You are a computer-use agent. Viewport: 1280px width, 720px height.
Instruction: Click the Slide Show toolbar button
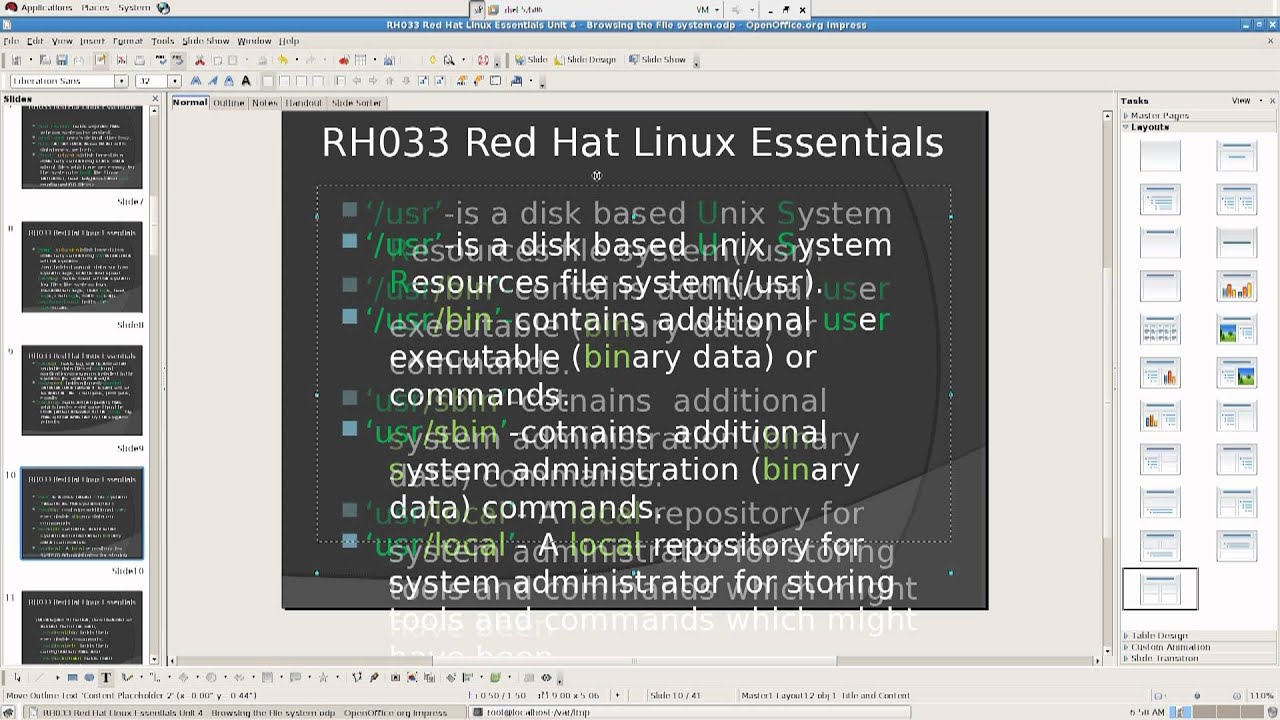[x=657, y=60]
